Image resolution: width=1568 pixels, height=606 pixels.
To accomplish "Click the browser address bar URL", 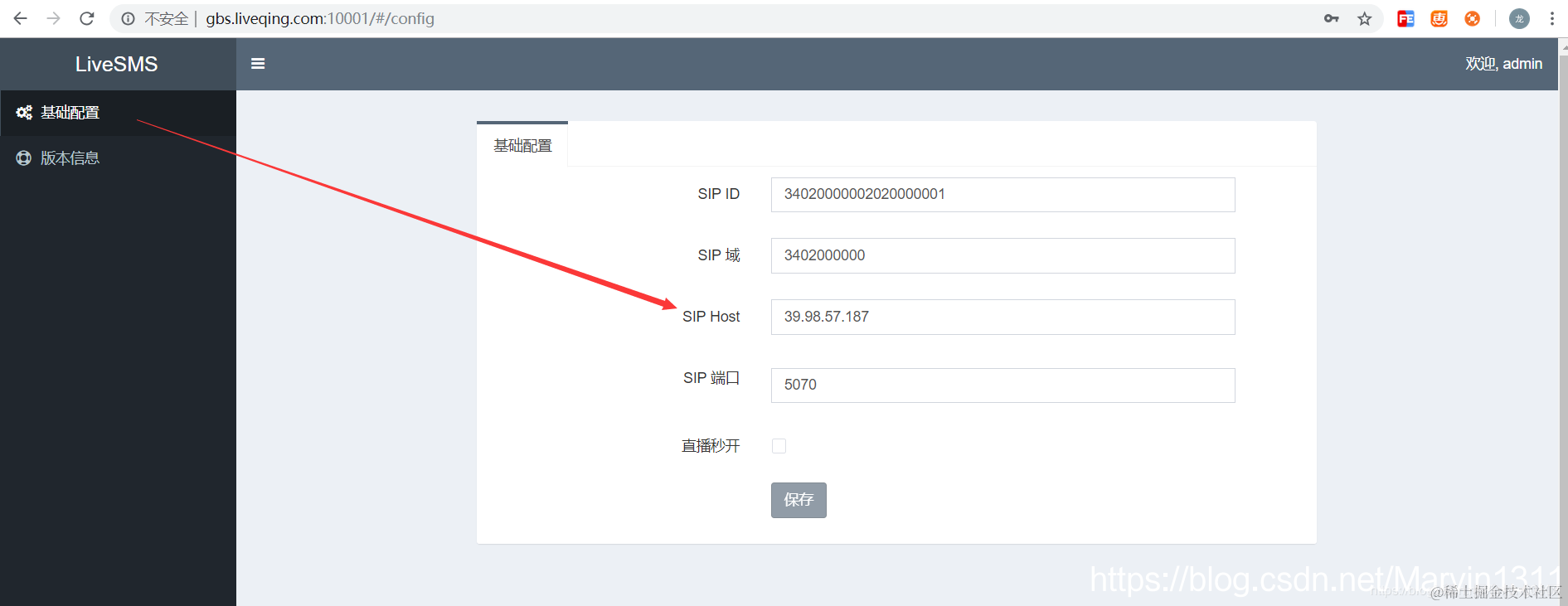I will pos(320,18).
